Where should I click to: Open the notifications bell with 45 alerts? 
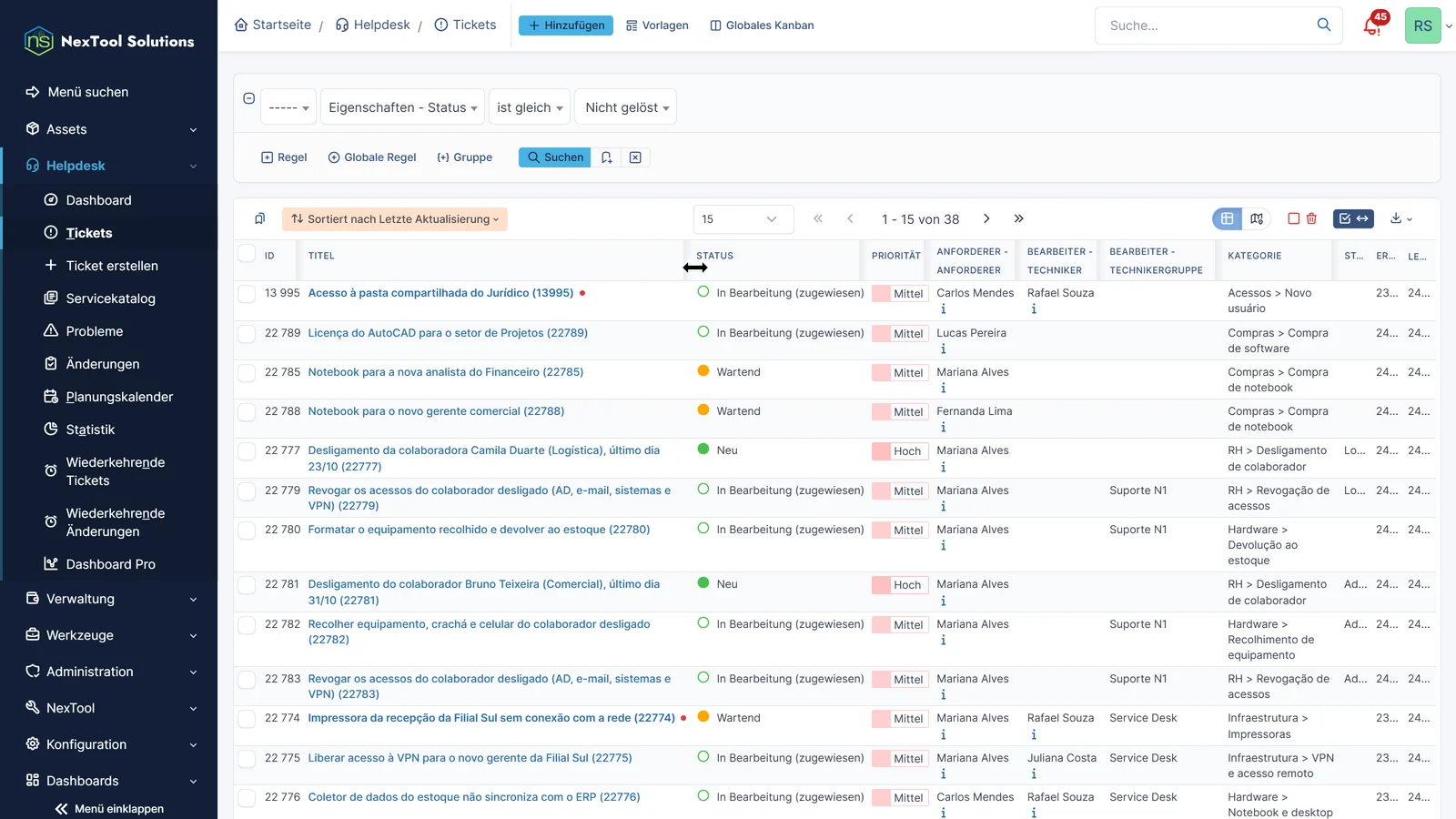click(1374, 25)
